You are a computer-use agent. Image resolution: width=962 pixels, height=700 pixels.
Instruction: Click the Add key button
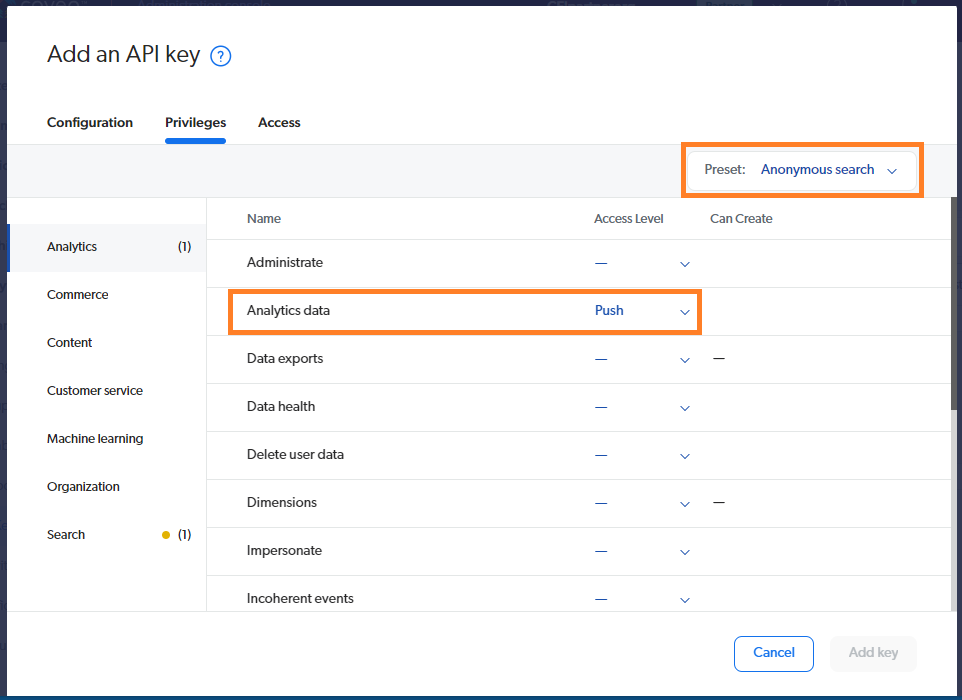tap(873, 653)
